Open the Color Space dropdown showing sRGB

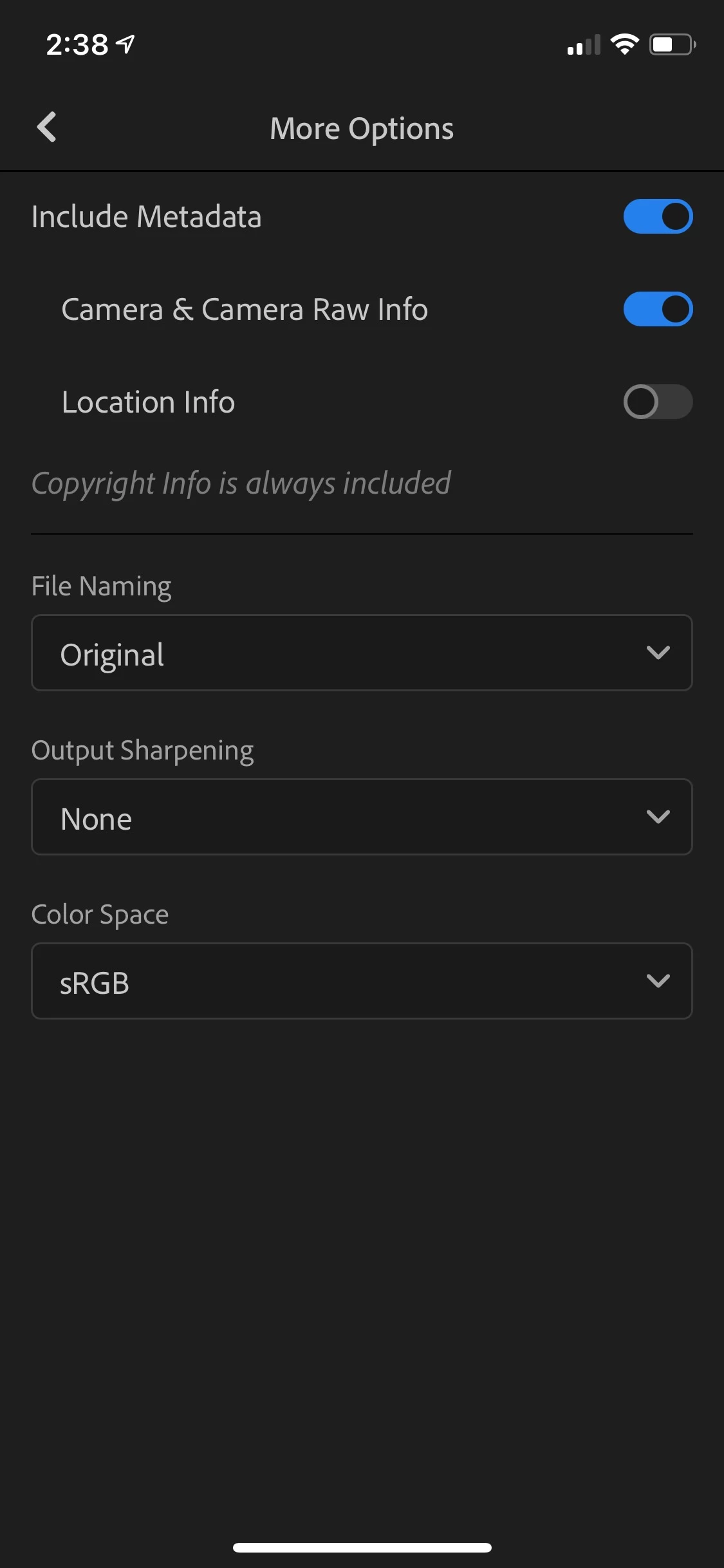362,981
